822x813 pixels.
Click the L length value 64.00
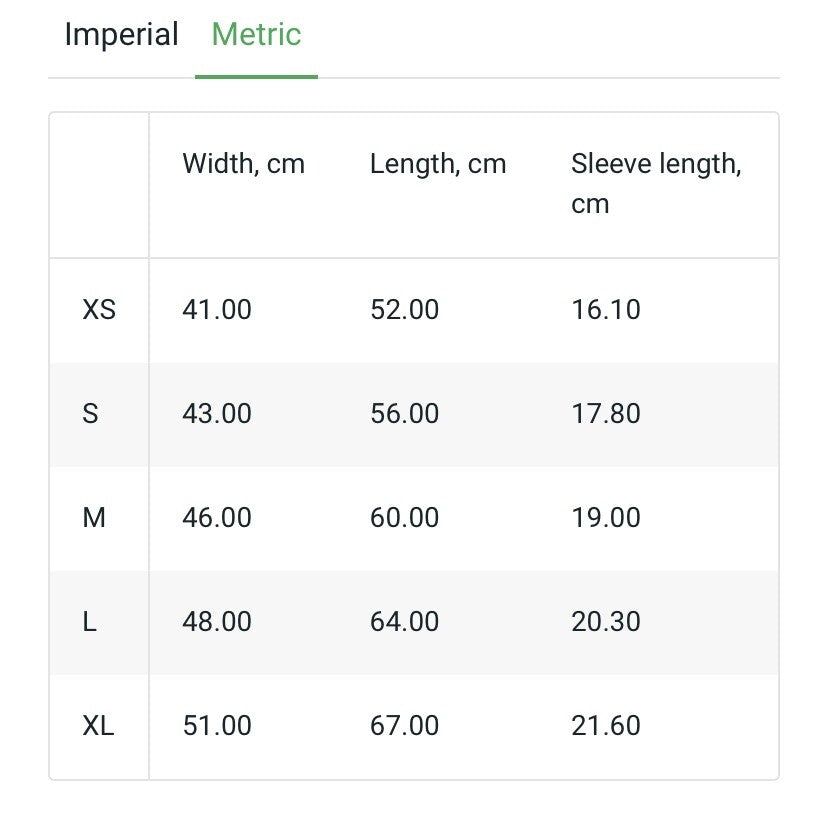tap(404, 622)
